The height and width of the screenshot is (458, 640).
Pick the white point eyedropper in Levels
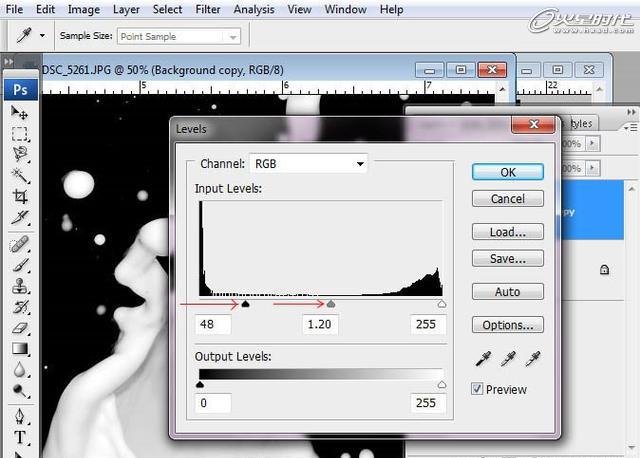(533, 358)
